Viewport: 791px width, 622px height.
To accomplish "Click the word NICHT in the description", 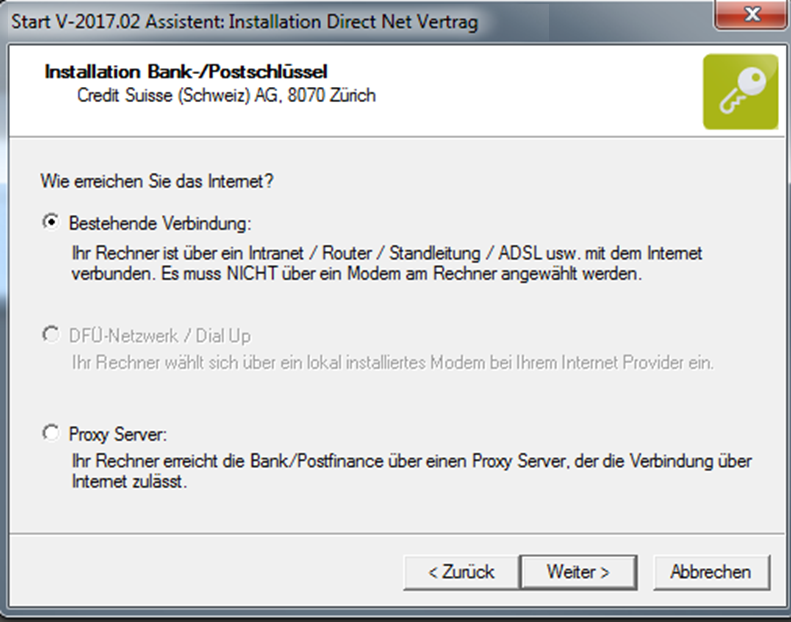I will (x=252, y=273).
